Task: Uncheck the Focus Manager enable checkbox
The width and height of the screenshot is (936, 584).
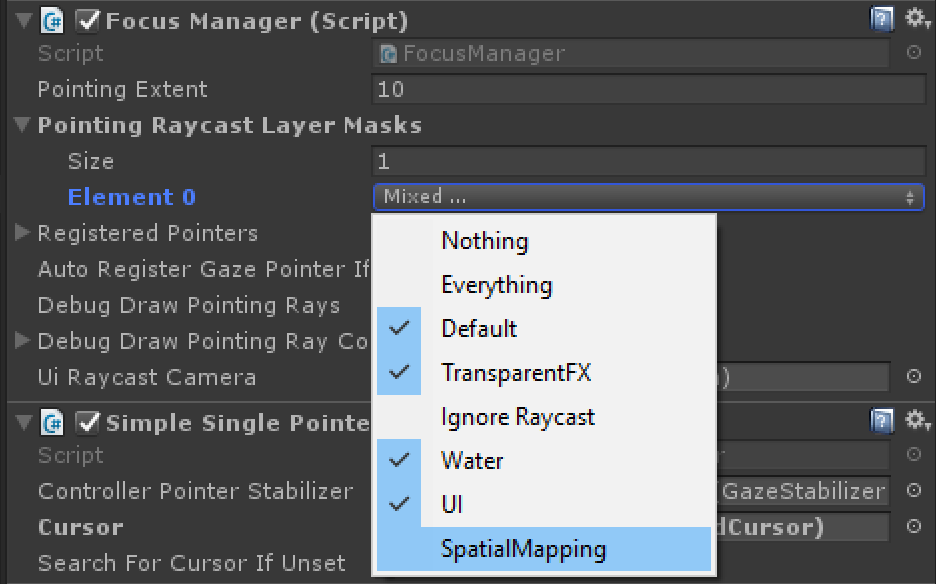Action: [88, 19]
